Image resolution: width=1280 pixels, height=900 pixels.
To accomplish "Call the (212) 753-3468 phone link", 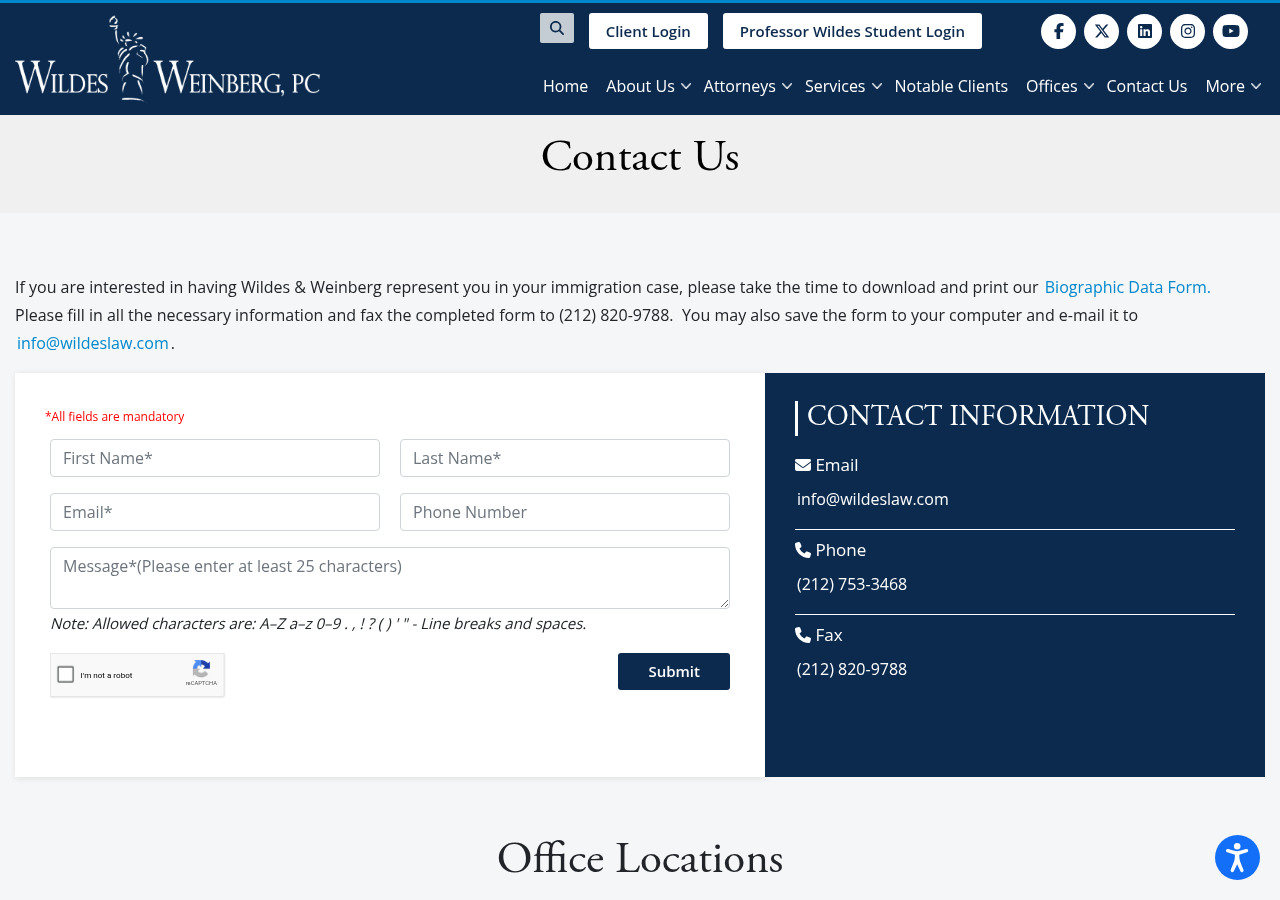I will coord(852,584).
